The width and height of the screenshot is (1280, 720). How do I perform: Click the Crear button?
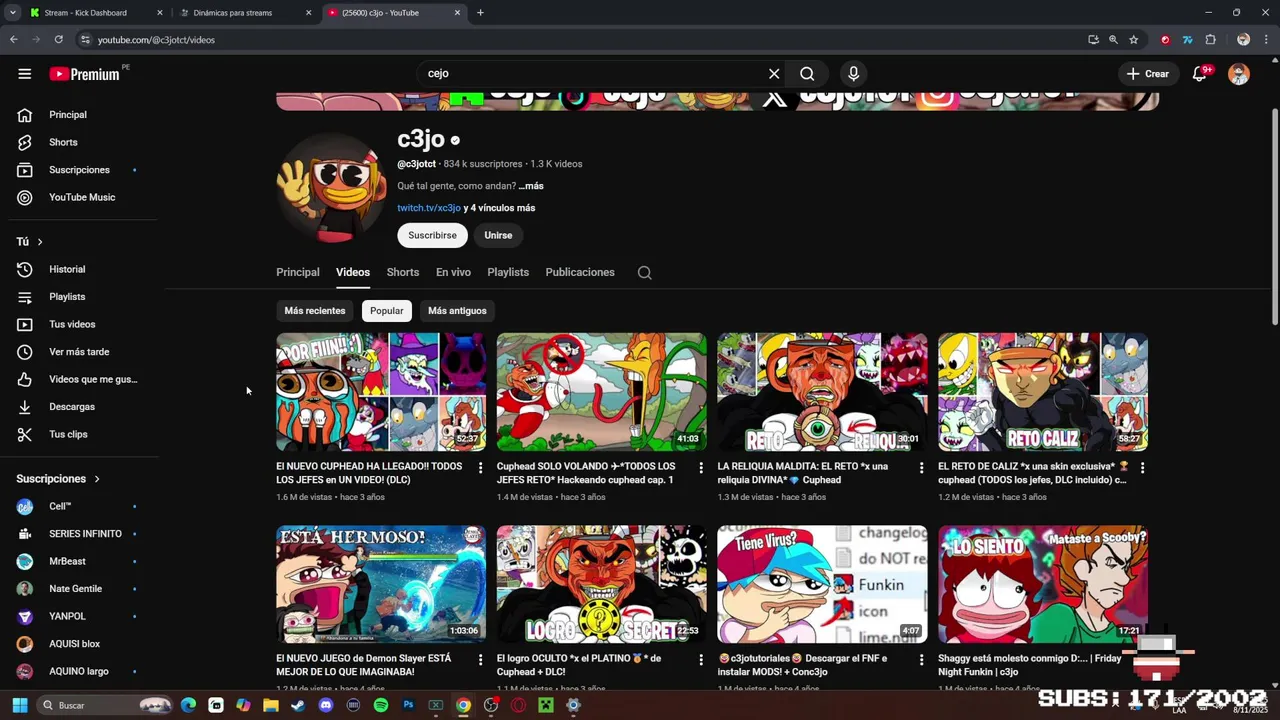[1147, 74]
